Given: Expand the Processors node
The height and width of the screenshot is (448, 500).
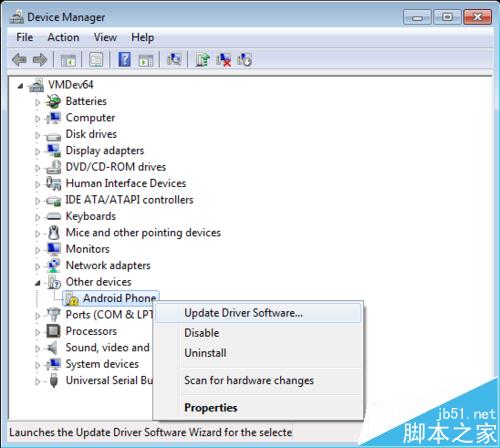Looking at the screenshot, I should pyautogui.click(x=38, y=332).
